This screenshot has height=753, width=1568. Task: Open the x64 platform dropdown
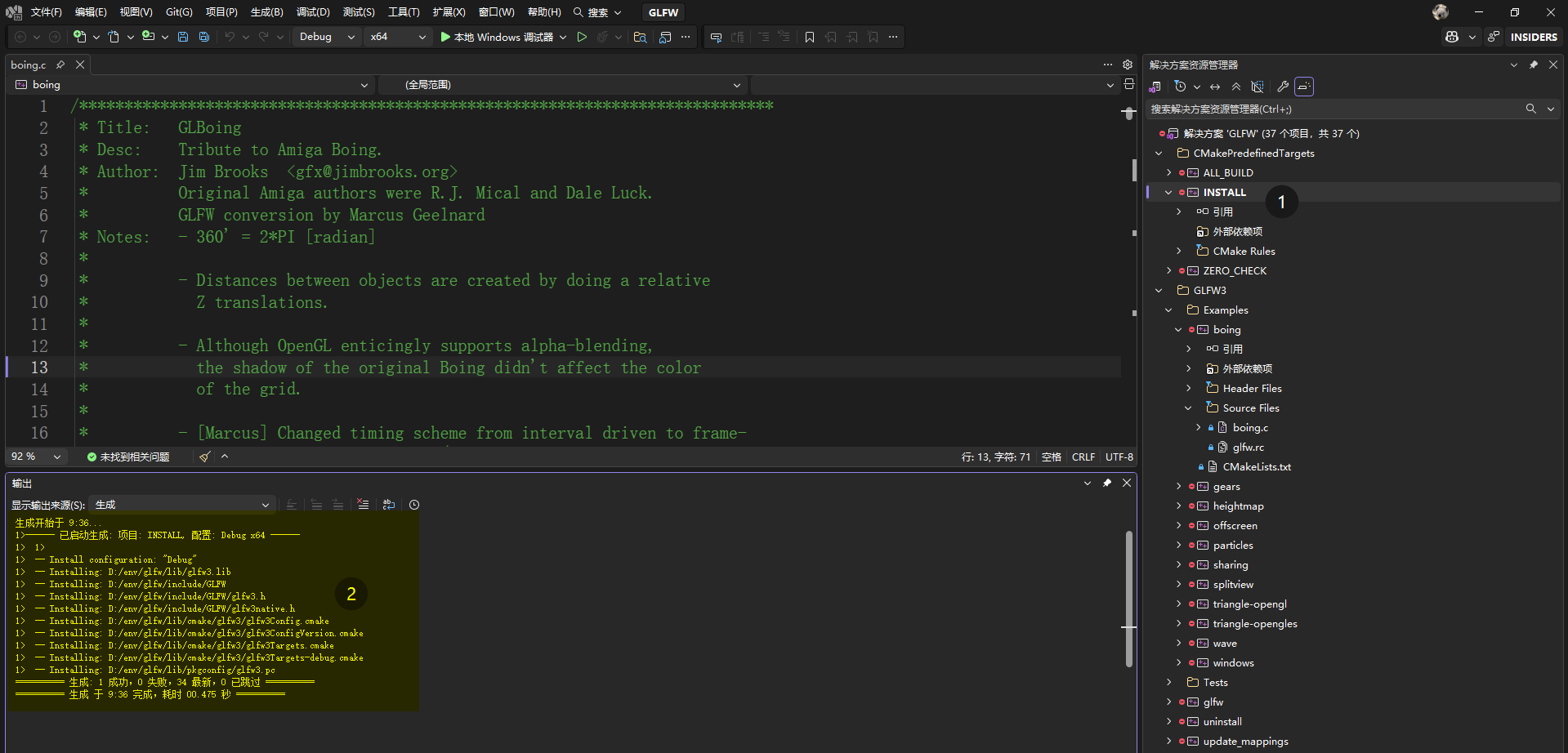click(x=398, y=37)
